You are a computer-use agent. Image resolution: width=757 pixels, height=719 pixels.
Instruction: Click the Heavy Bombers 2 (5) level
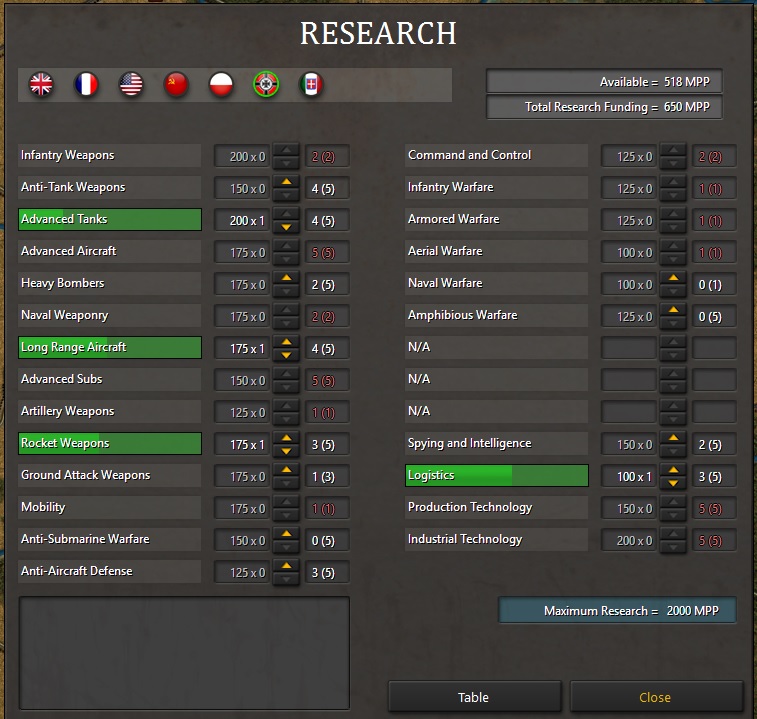click(327, 285)
